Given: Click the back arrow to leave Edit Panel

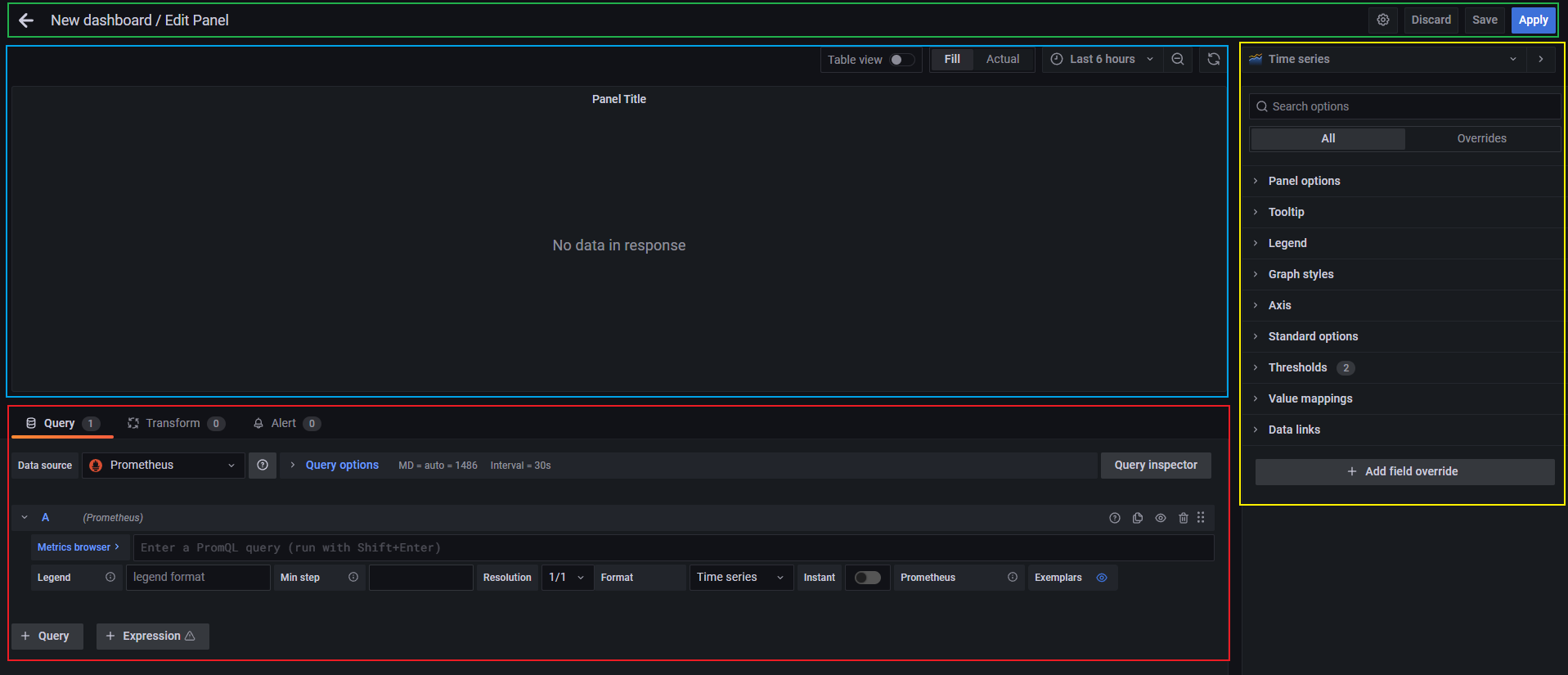Looking at the screenshot, I should pos(26,20).
